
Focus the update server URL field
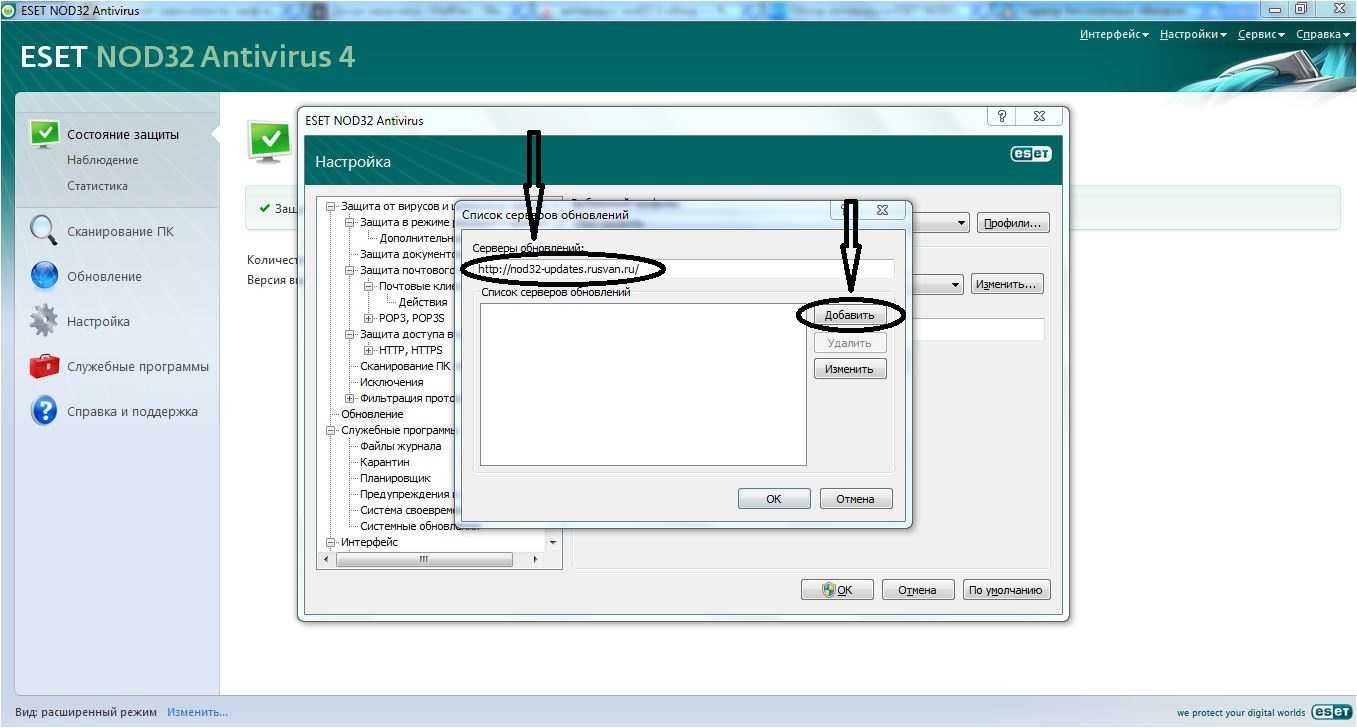coord(683,269)
